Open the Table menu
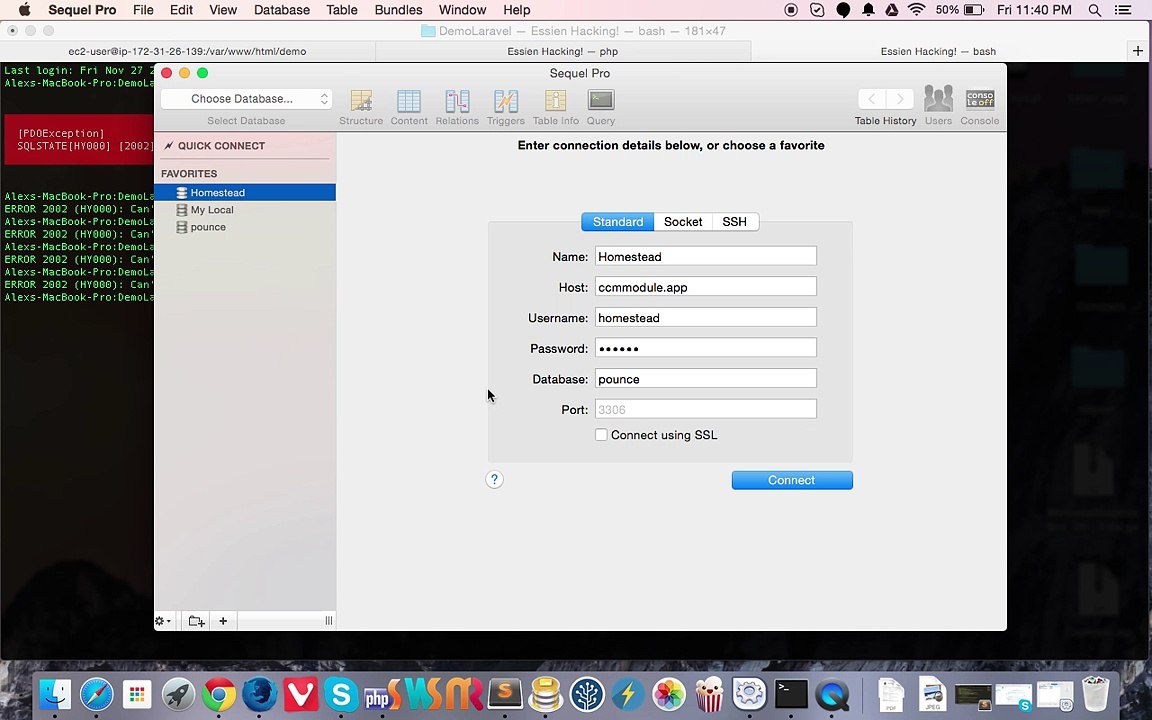 (x=342, y=10)
